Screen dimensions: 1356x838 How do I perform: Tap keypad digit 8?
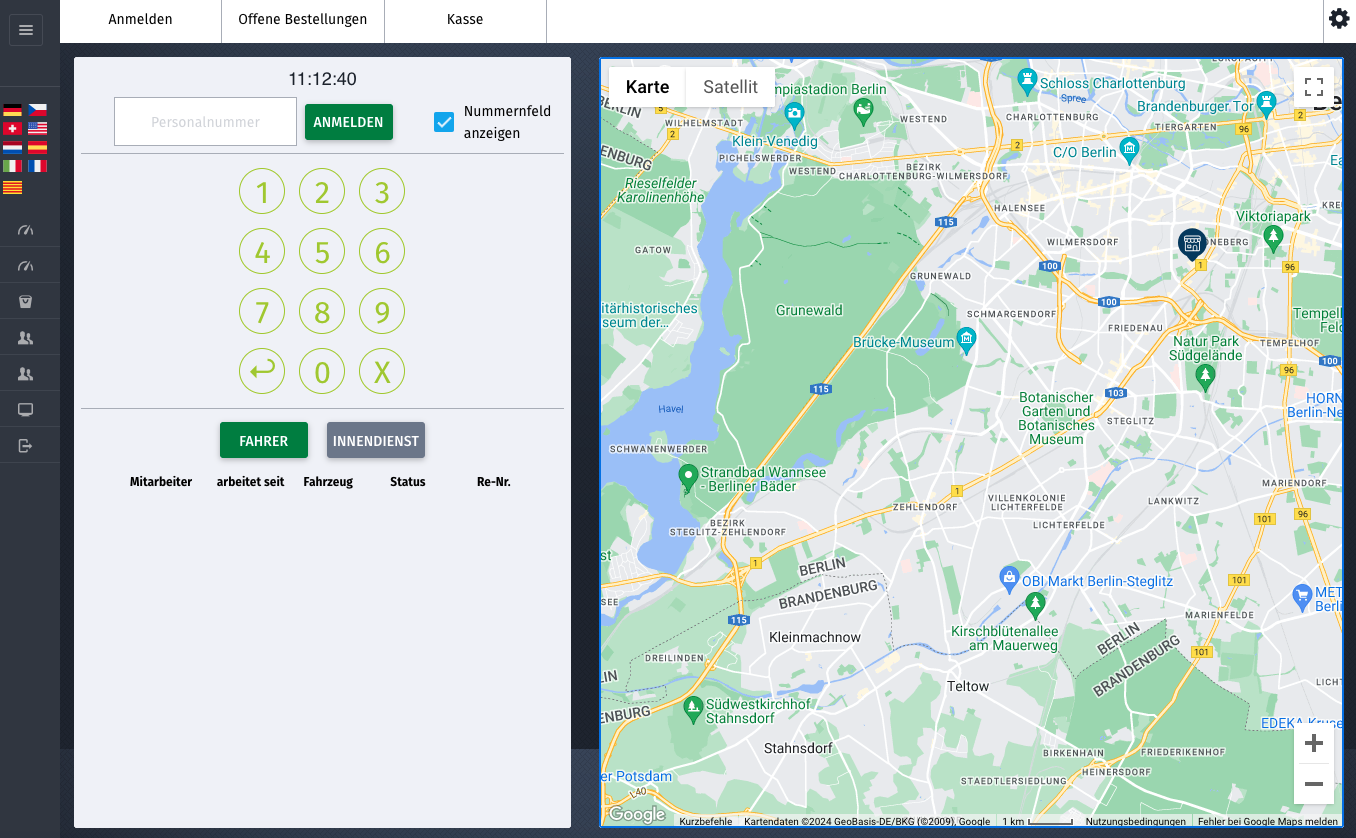point(322,311)
